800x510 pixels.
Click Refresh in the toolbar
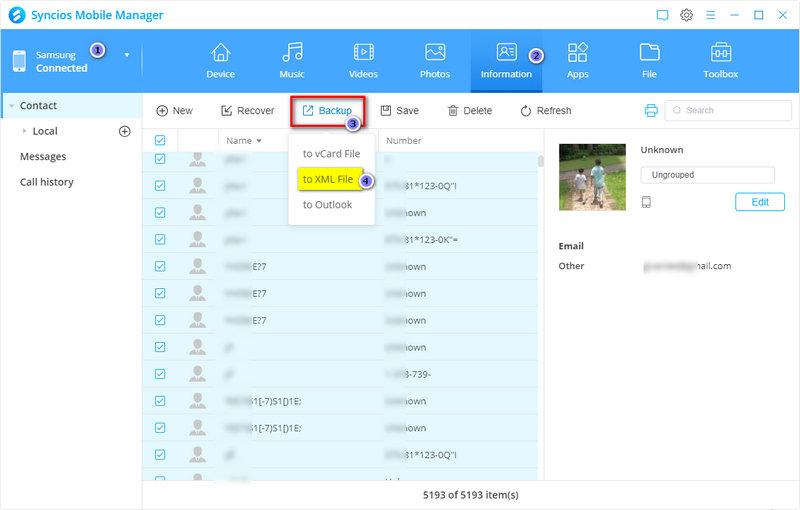[x=545, y=111]
